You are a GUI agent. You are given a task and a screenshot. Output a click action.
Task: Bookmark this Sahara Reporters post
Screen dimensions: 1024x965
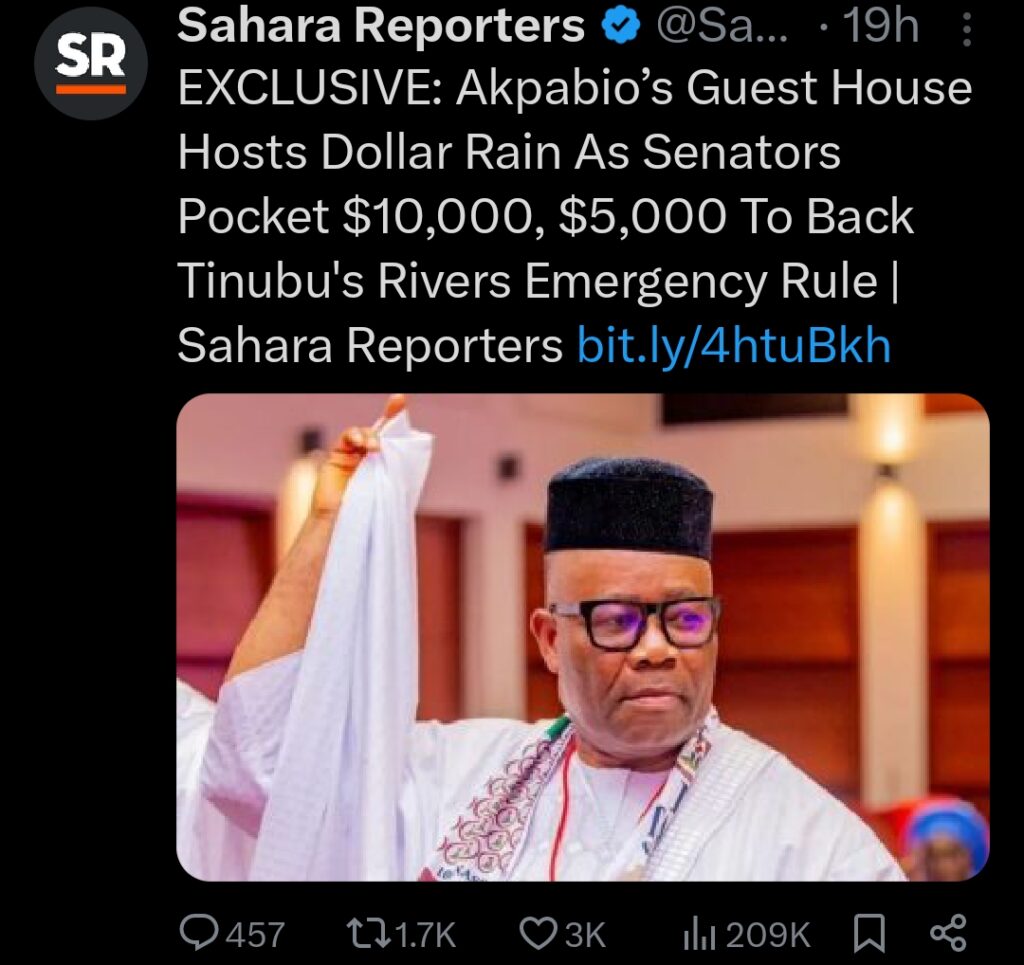(869, 933)
